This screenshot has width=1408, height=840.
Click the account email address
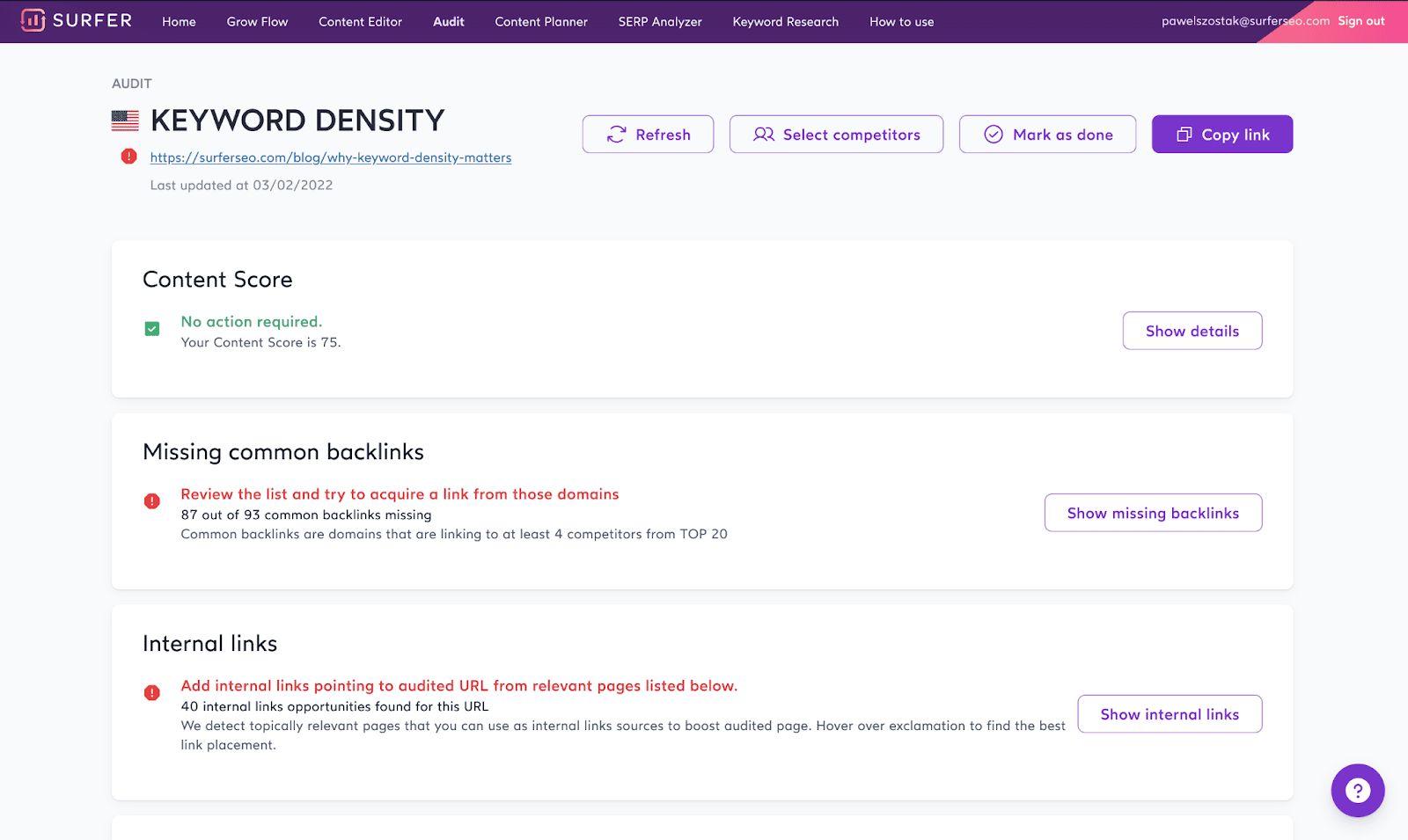[1245, 21]
